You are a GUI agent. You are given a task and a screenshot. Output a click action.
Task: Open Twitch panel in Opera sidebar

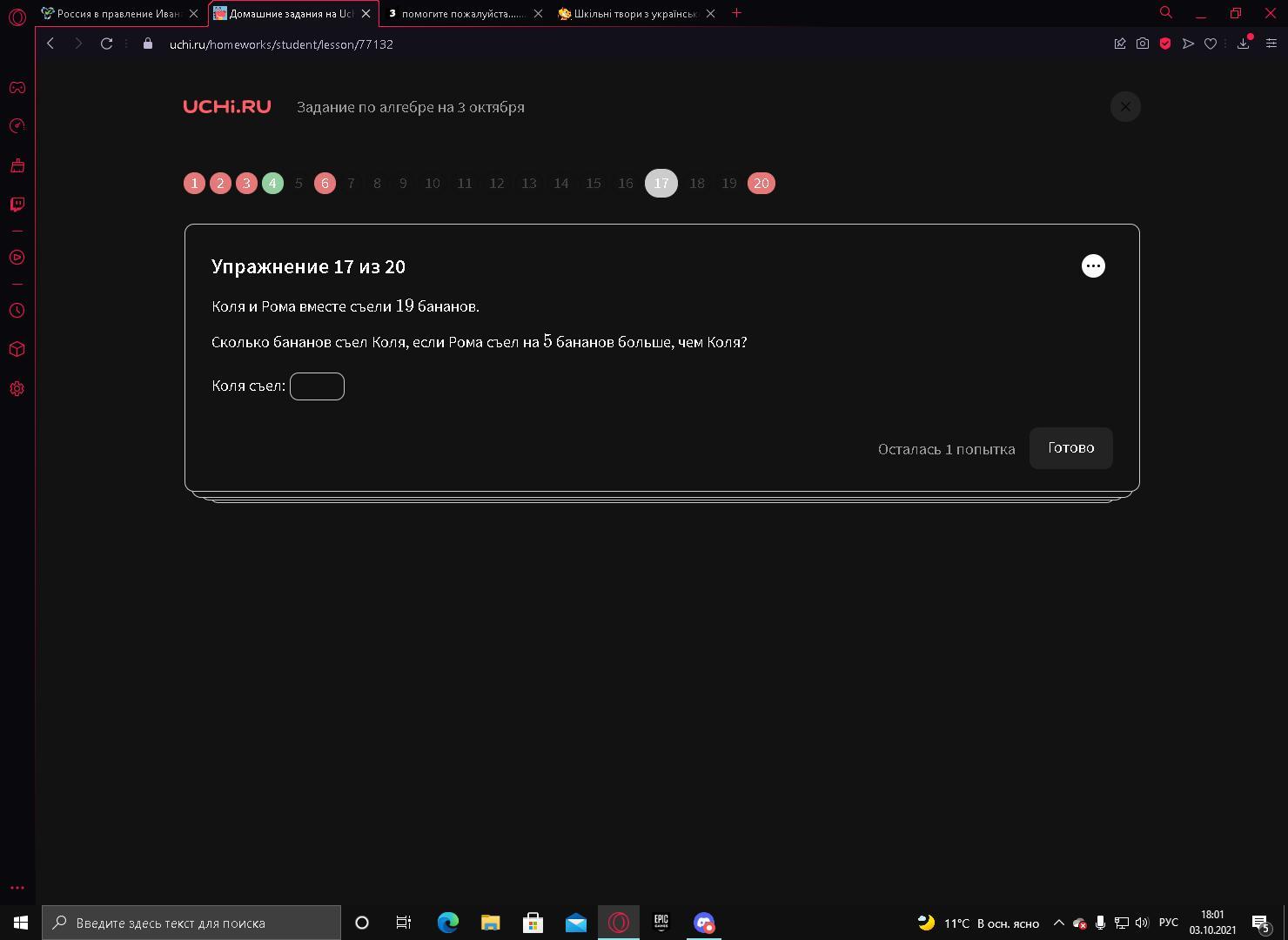(17, 205)
